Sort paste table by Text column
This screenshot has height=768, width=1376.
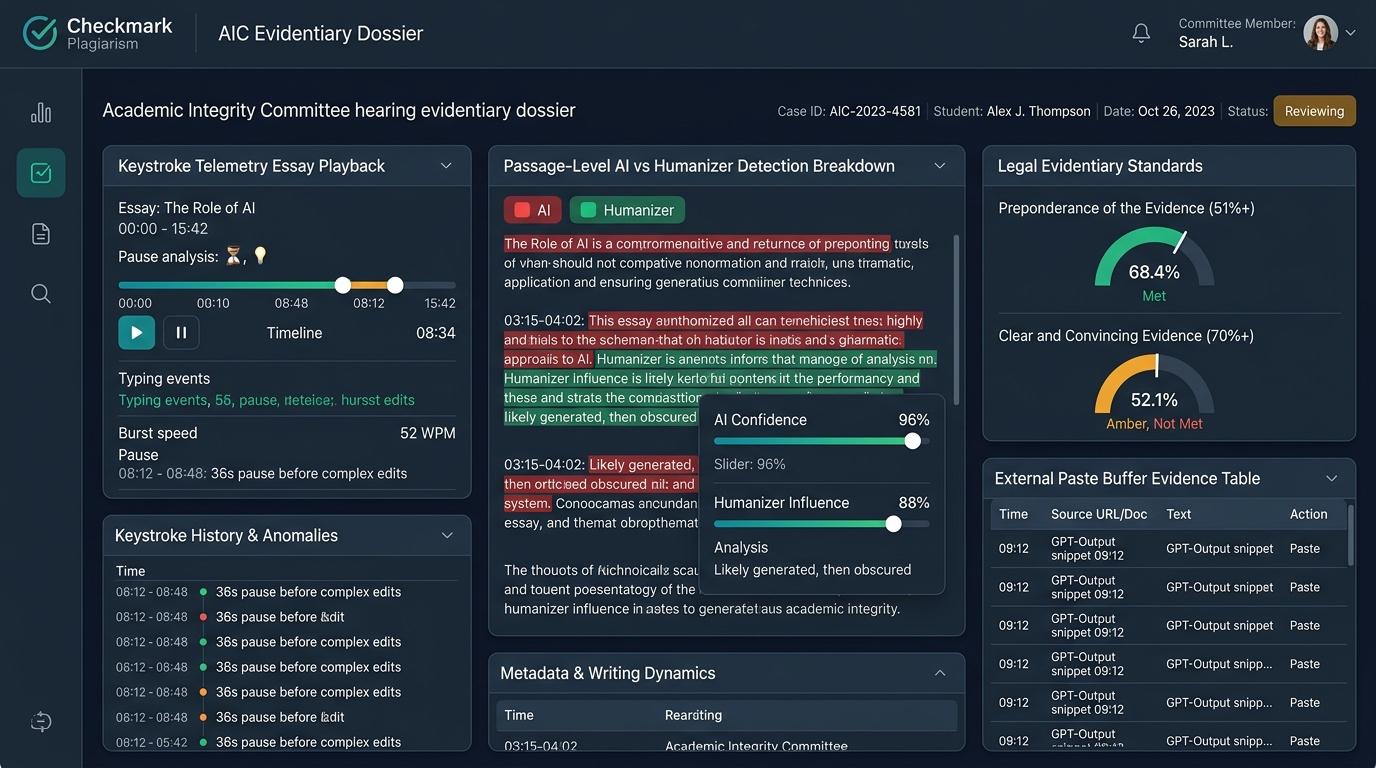(x=1179, y=514)
